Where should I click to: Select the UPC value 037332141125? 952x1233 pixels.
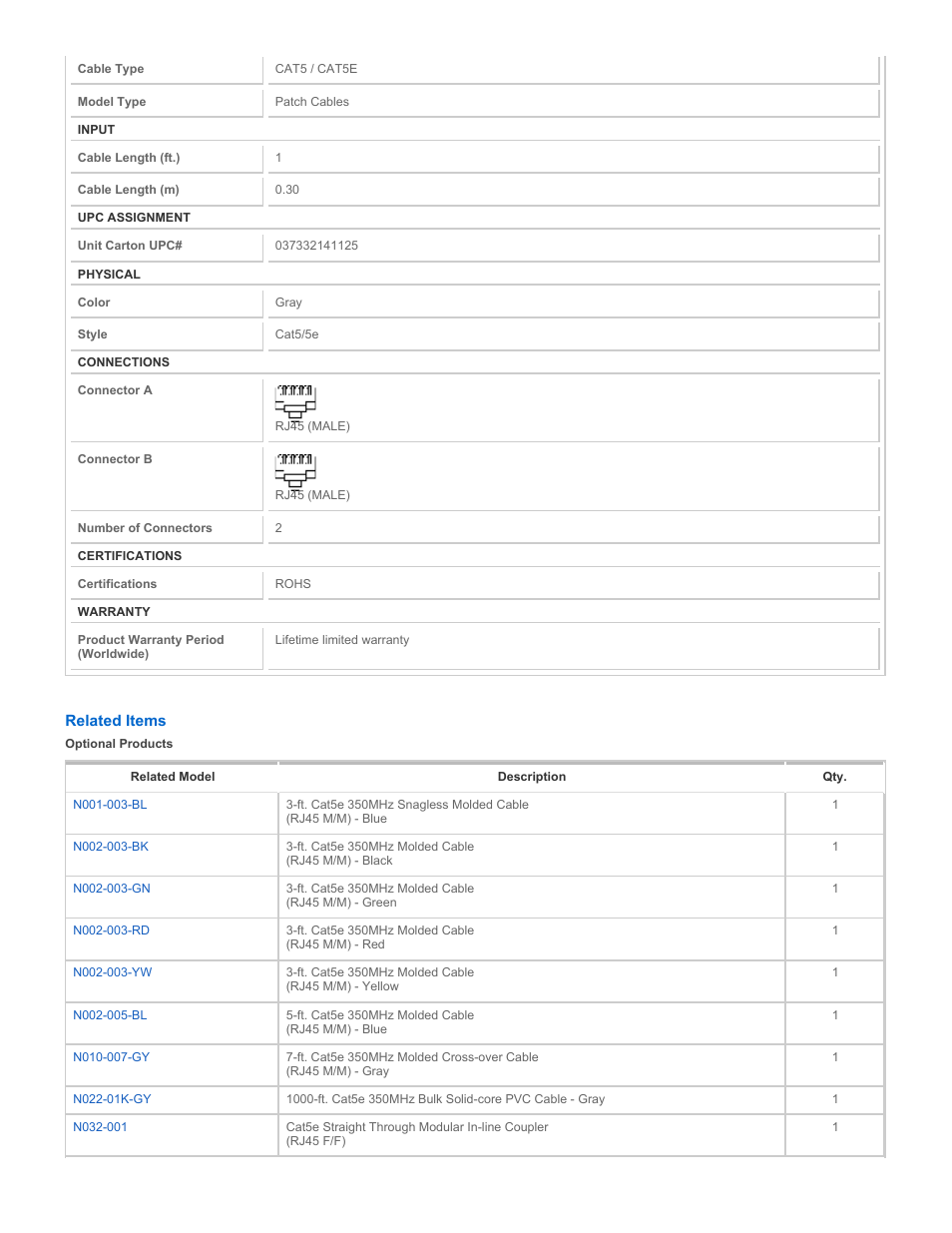[x=316, y=246]
